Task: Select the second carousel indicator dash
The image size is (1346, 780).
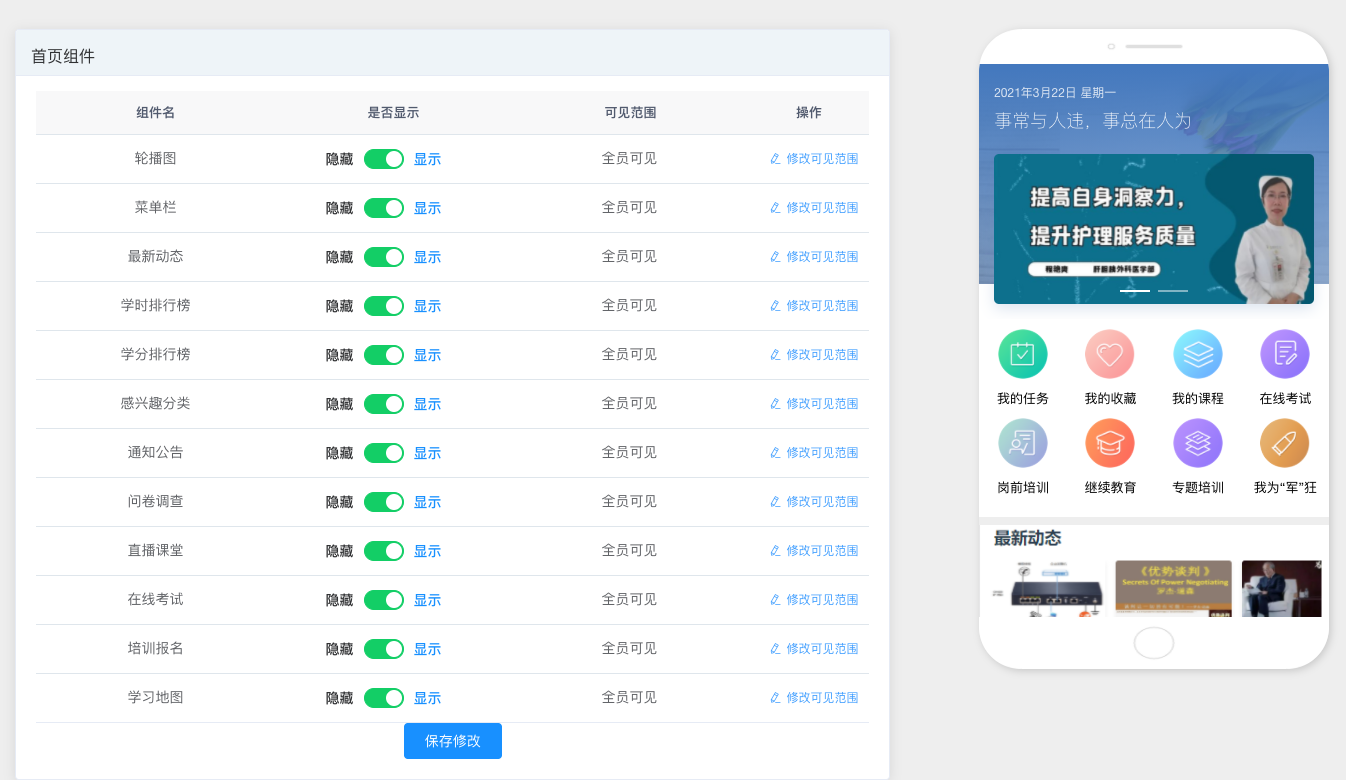Action: (1172, 291)
